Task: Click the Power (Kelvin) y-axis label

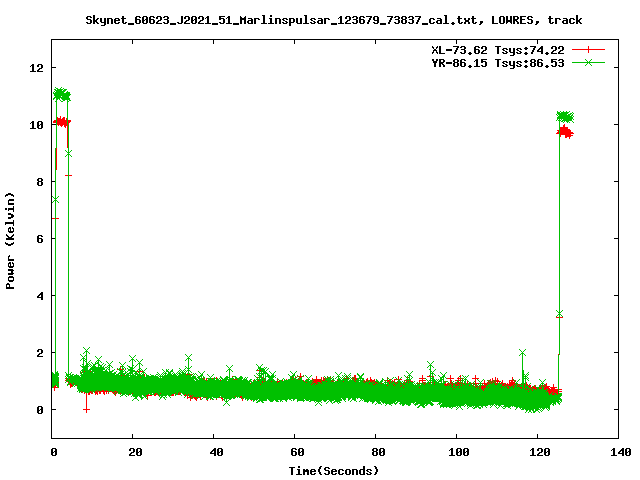Action: tap(10, 241)
